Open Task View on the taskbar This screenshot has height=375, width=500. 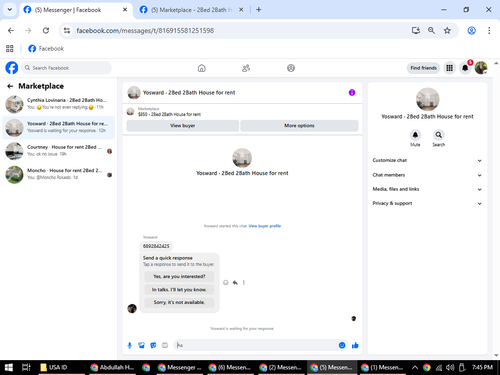pyautogui.click(x=26, y=368)
